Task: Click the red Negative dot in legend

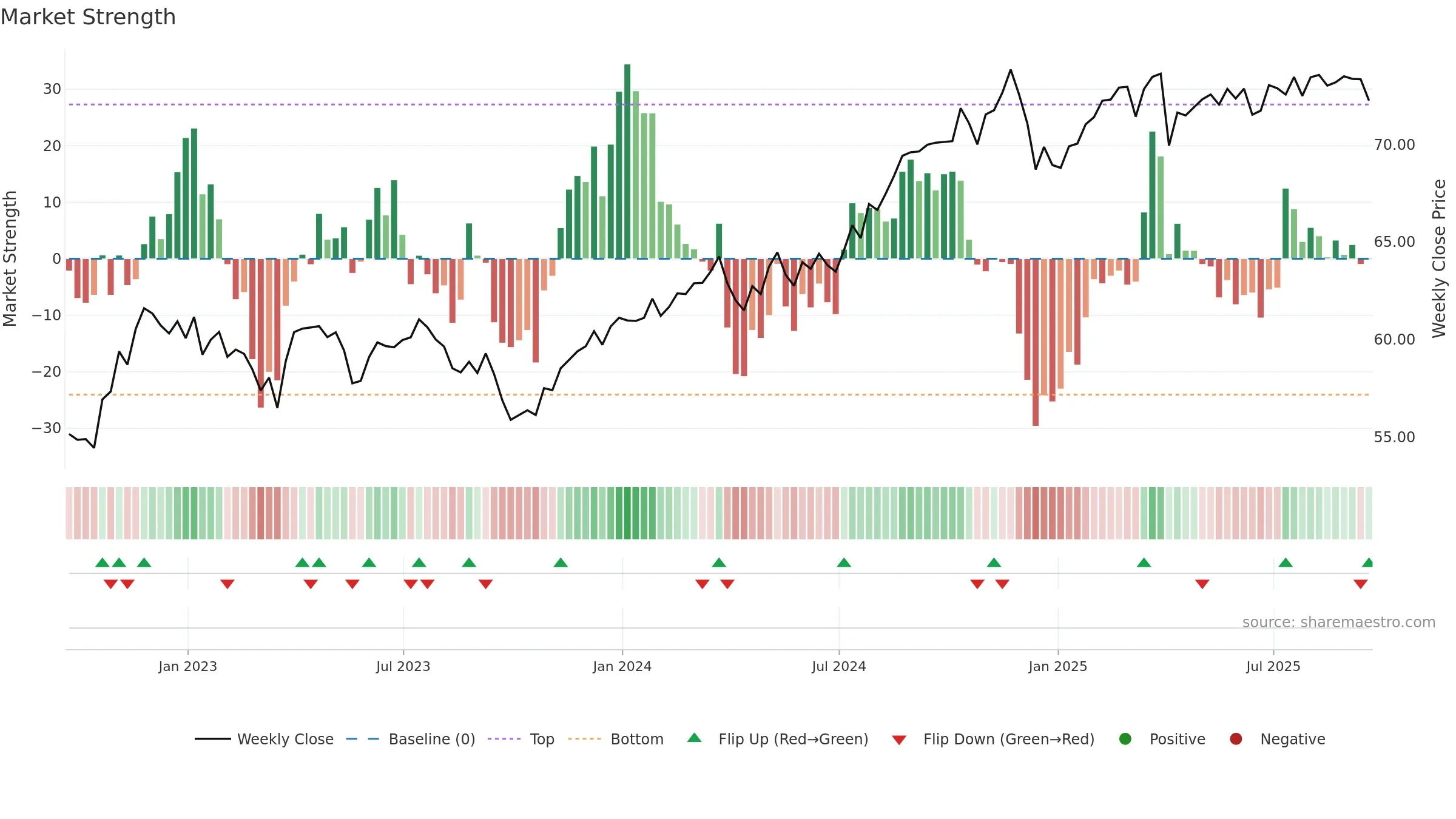Action: [1236, 739]
